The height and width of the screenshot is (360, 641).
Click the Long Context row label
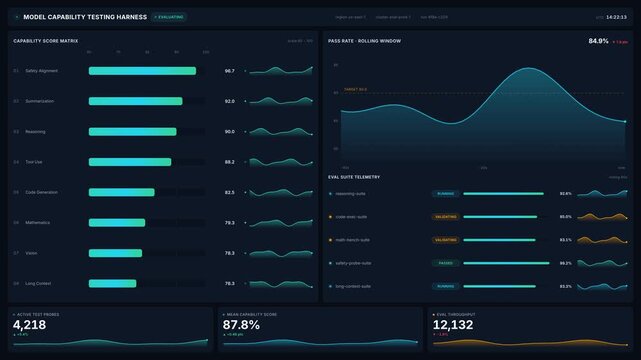[x=38, y=284]
